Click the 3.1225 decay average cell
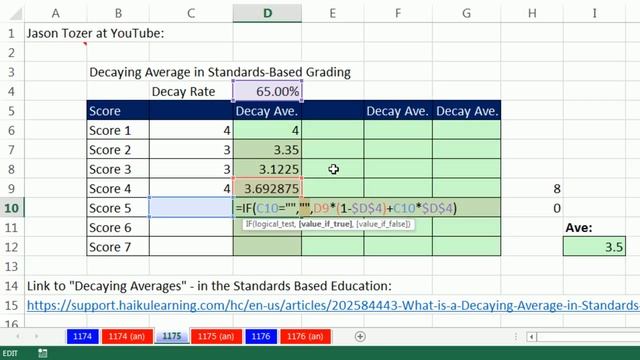This screenshot has height=360, width=640. click(x=267, y=169)
